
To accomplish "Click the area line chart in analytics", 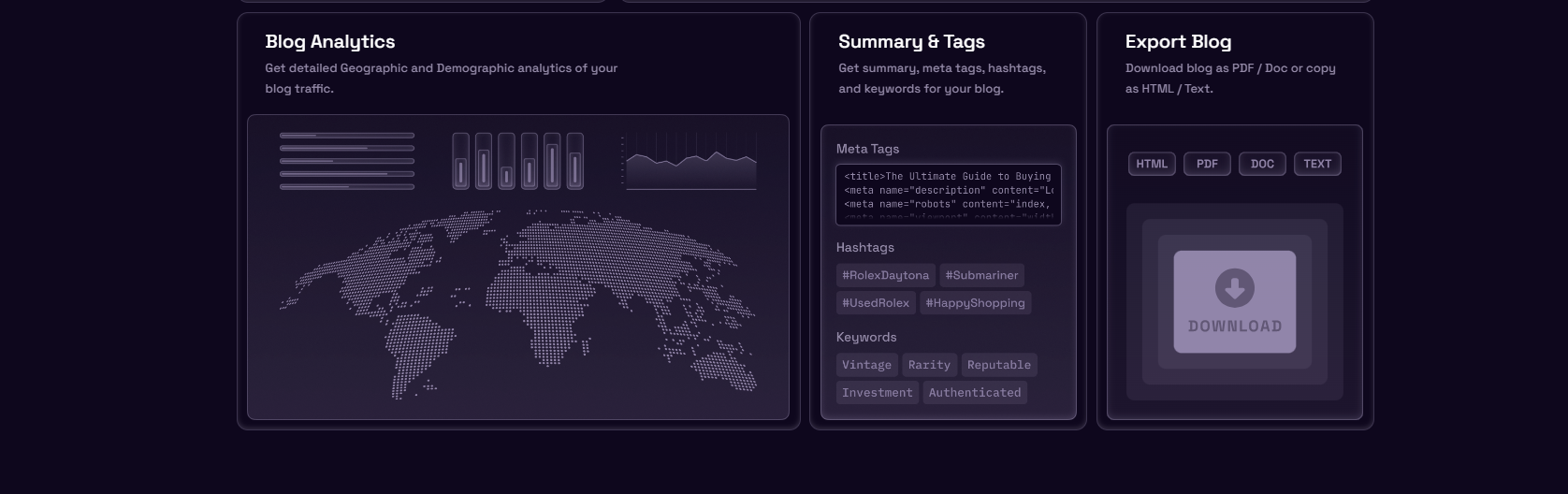I will [x=690, y=162].
